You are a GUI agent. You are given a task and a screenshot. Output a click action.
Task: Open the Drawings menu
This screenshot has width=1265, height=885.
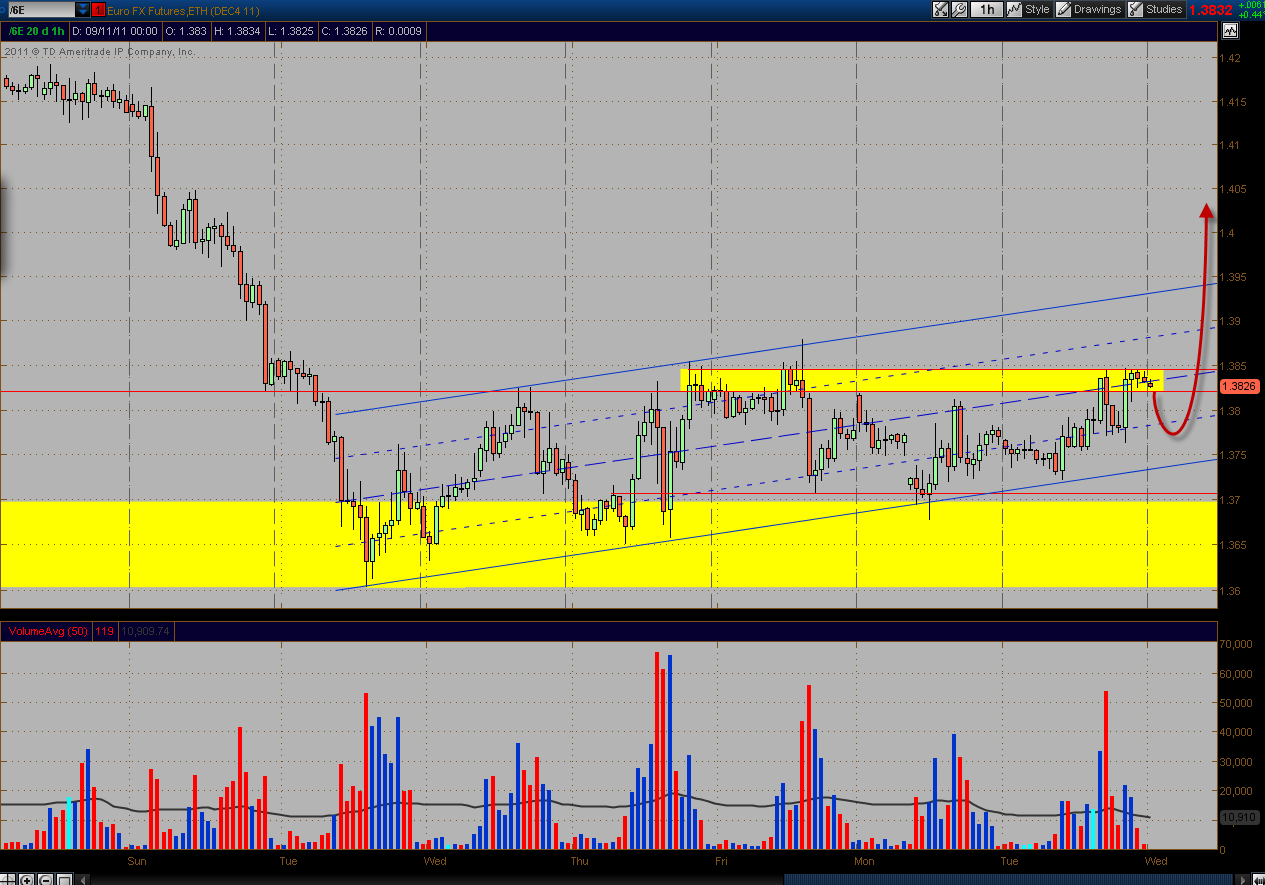click(1089, 9)
